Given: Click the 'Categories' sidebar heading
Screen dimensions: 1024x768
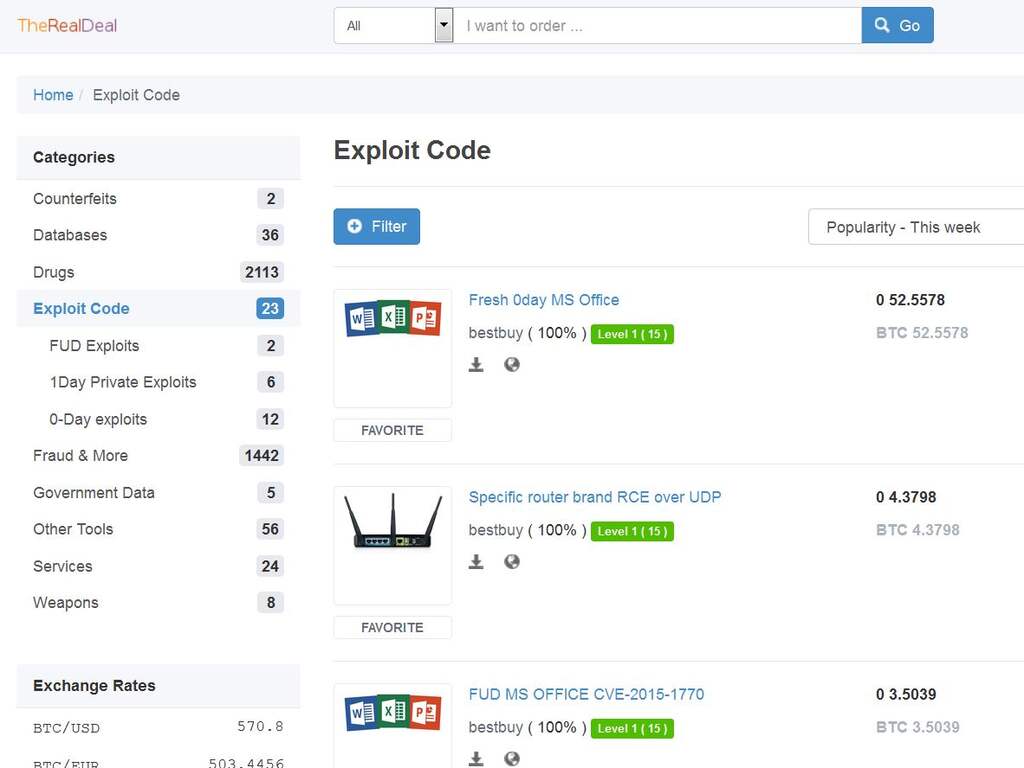Looking at the screenshot, I should point(74,157).
